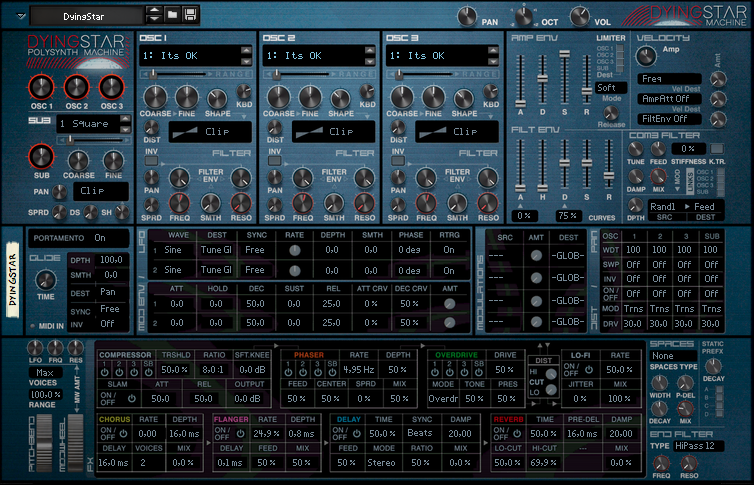Click the Pitchbend wheel

(44, 443)
